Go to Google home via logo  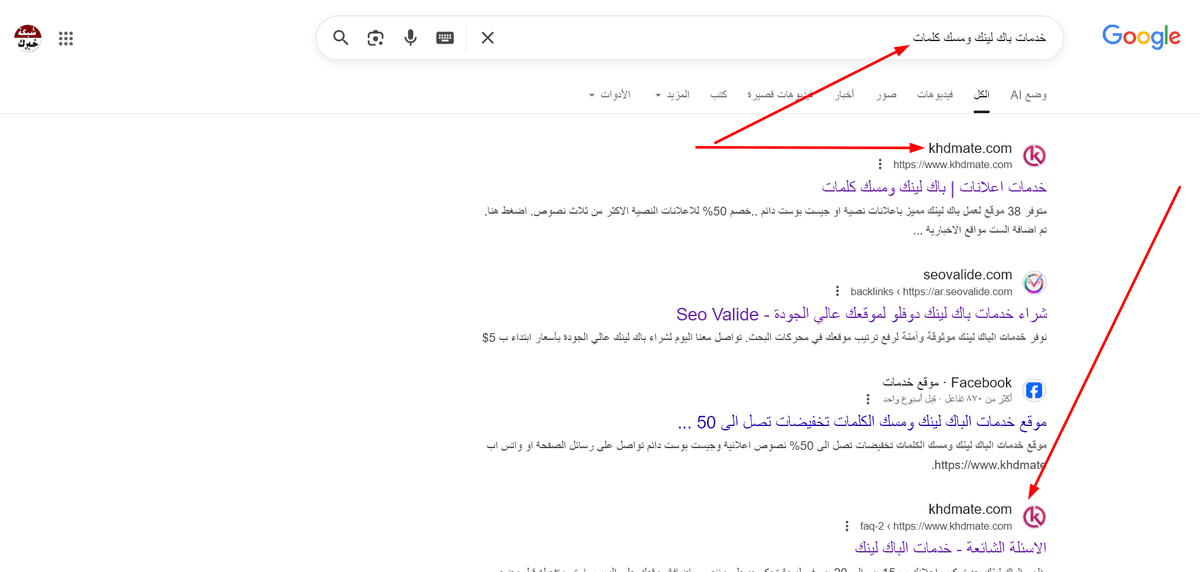[x=1141, y=36]
